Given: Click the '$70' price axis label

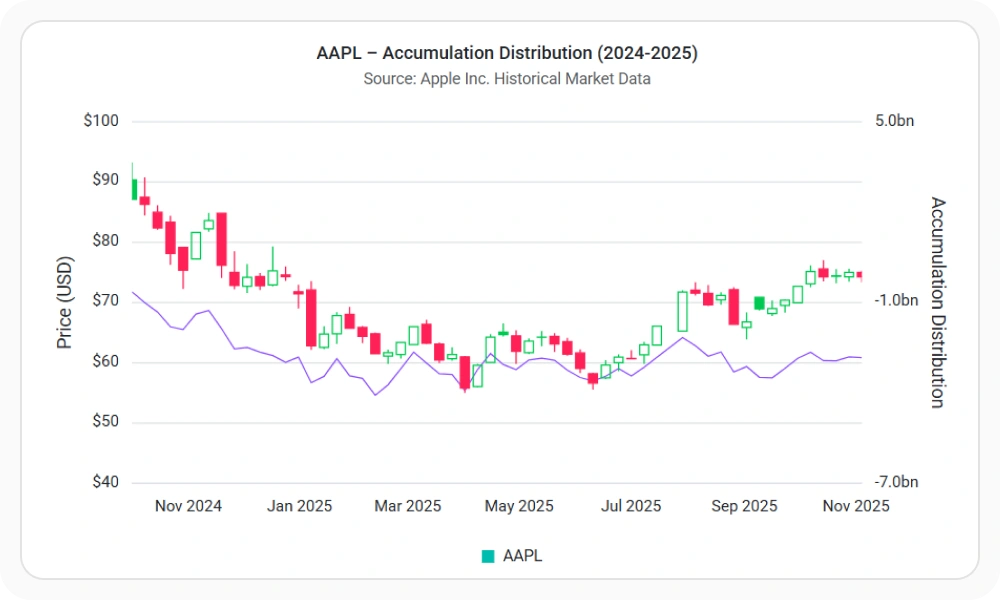Looking at the screenshot, I should point(105,300).
